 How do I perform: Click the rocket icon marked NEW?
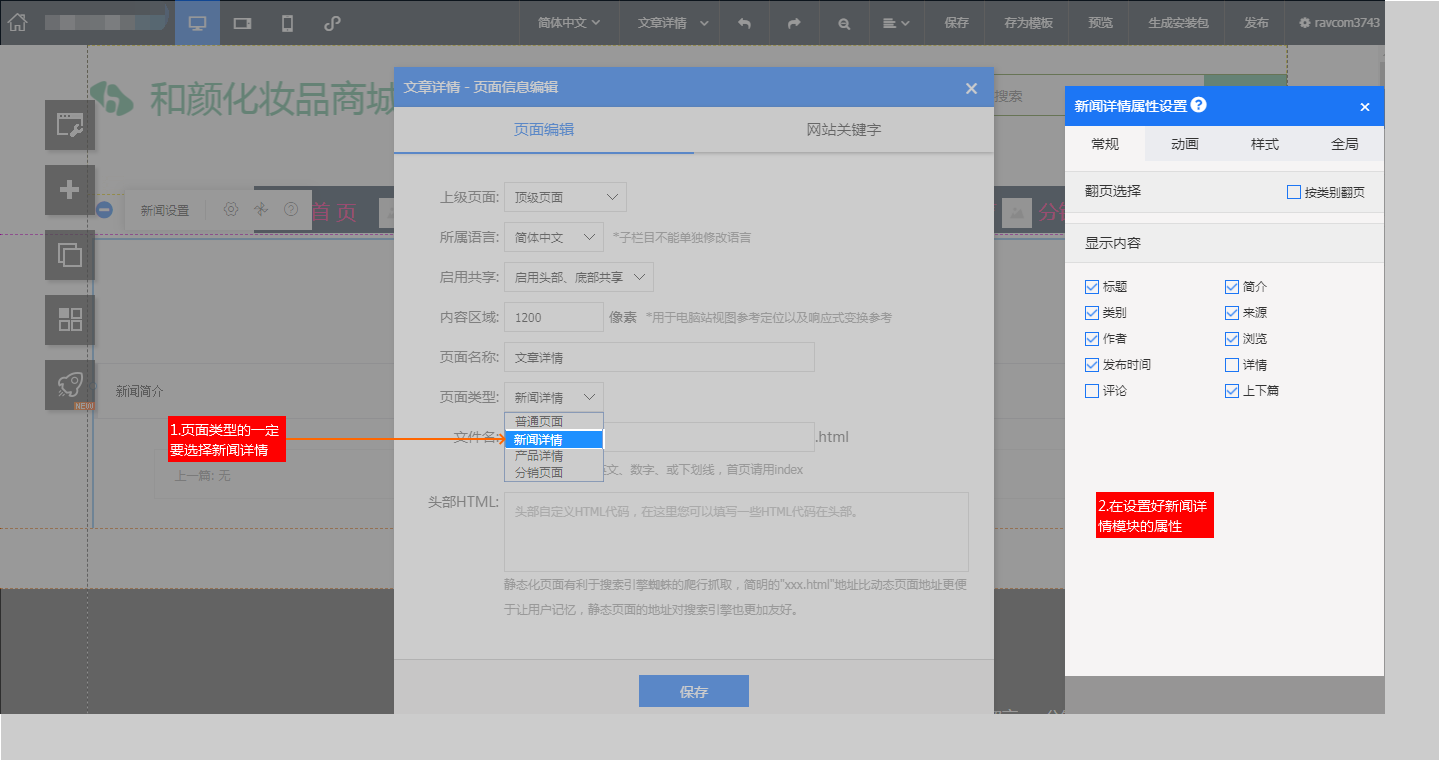[x=69, y=384]
